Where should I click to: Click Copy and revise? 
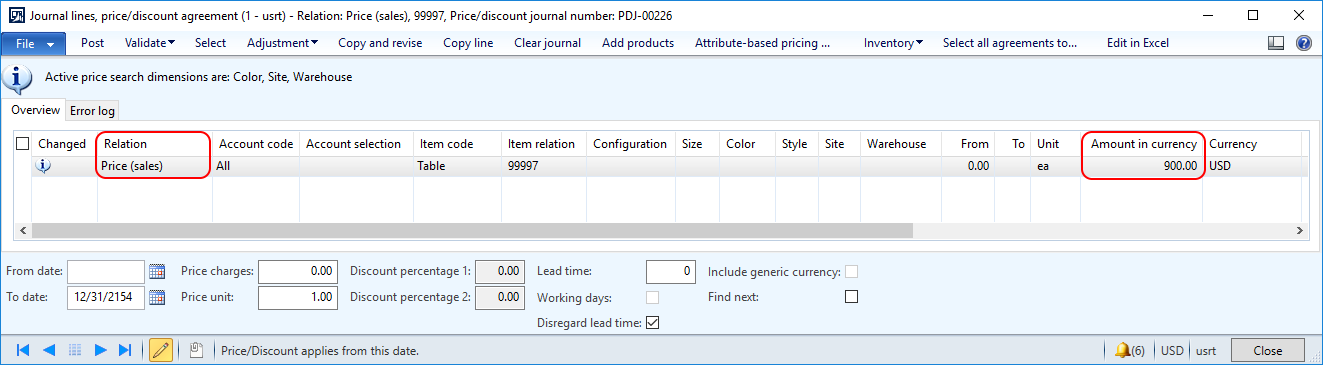coord(380,43)
